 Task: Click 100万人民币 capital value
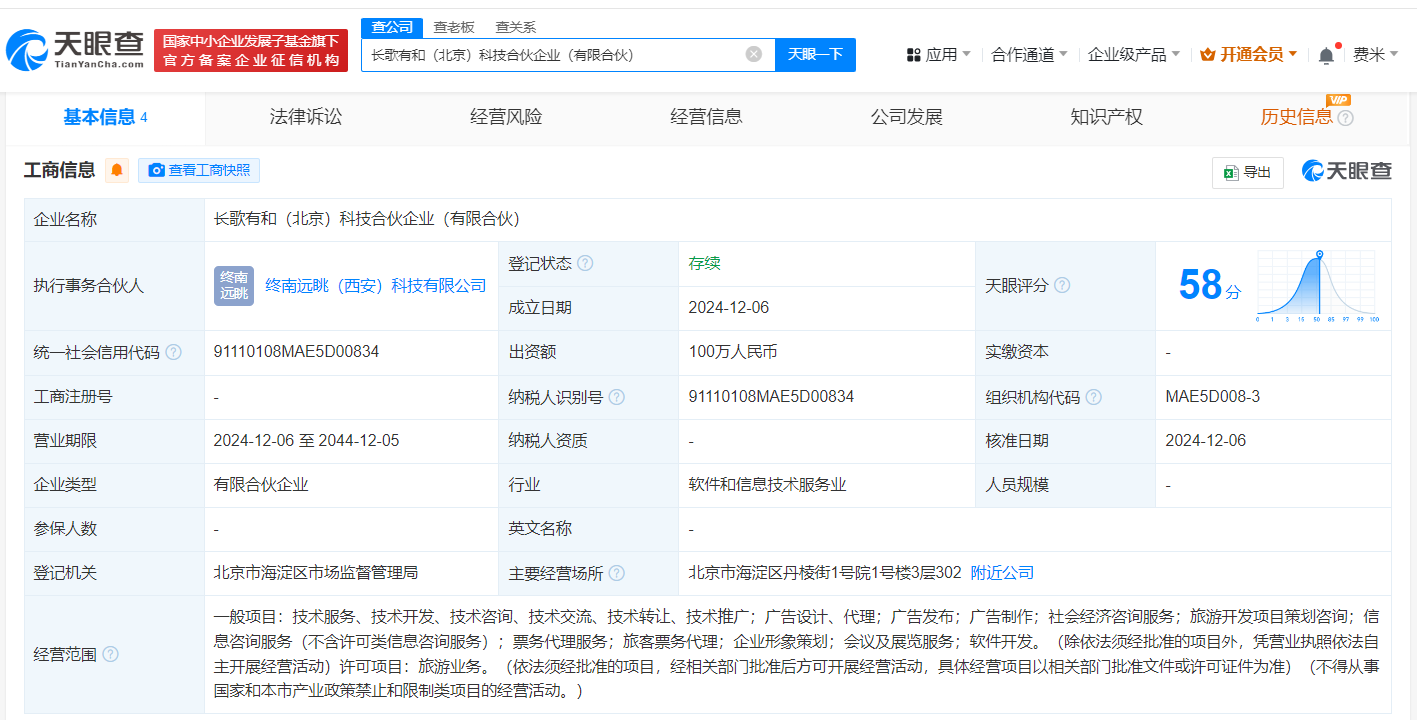coord(732,352)
